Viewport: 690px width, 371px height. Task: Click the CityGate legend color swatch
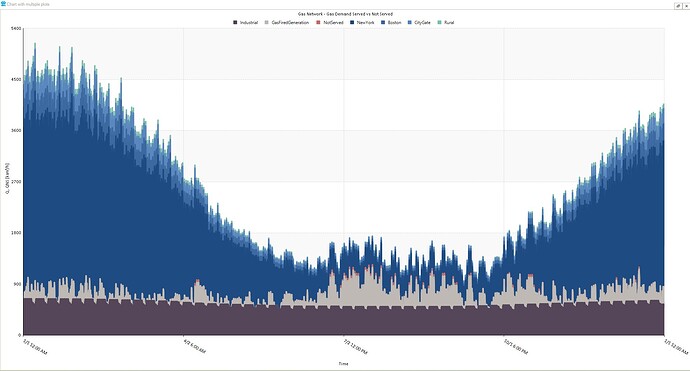[410, 22]
